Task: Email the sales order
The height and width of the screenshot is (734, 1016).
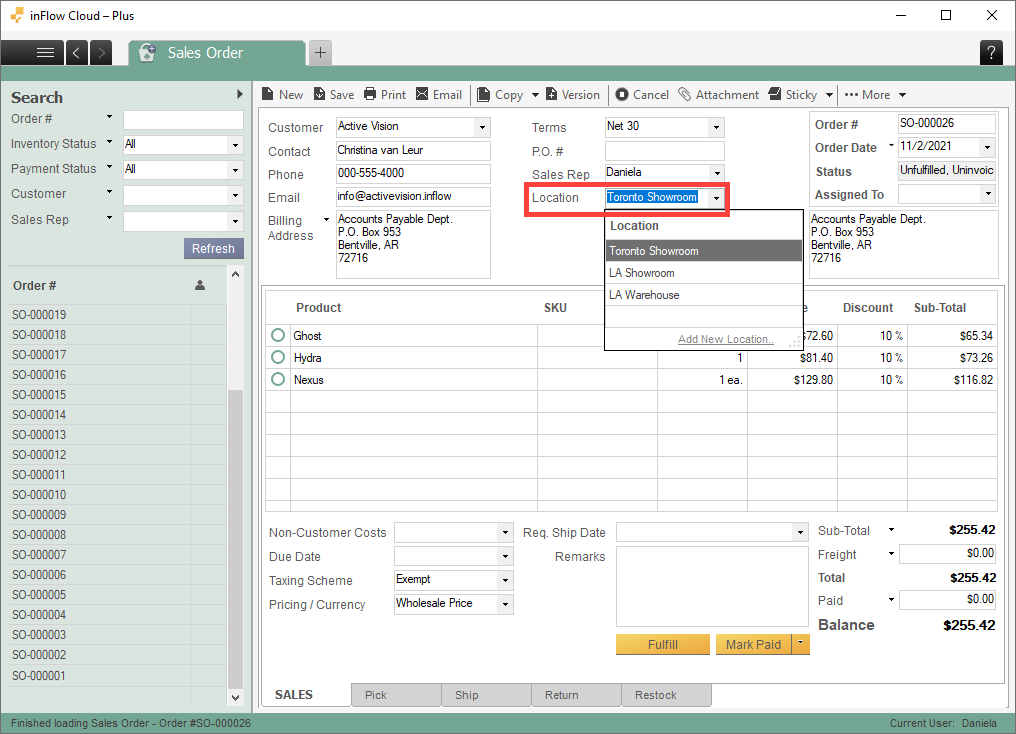Action: click(439, 94)
